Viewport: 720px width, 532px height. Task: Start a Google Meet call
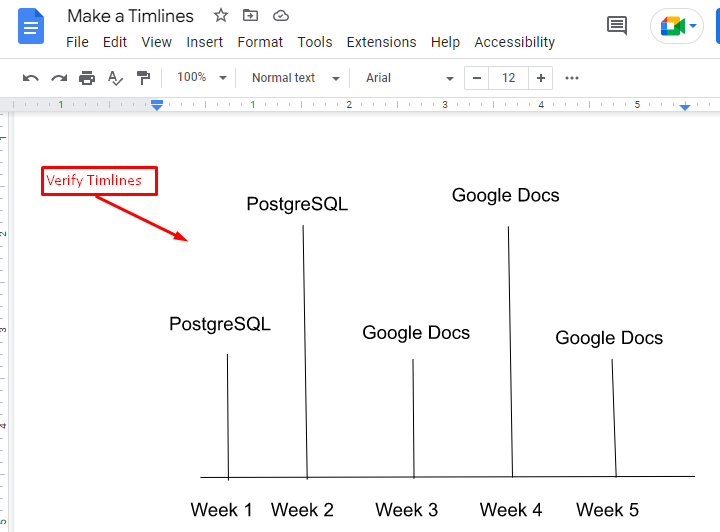click(x=672, y=26)
